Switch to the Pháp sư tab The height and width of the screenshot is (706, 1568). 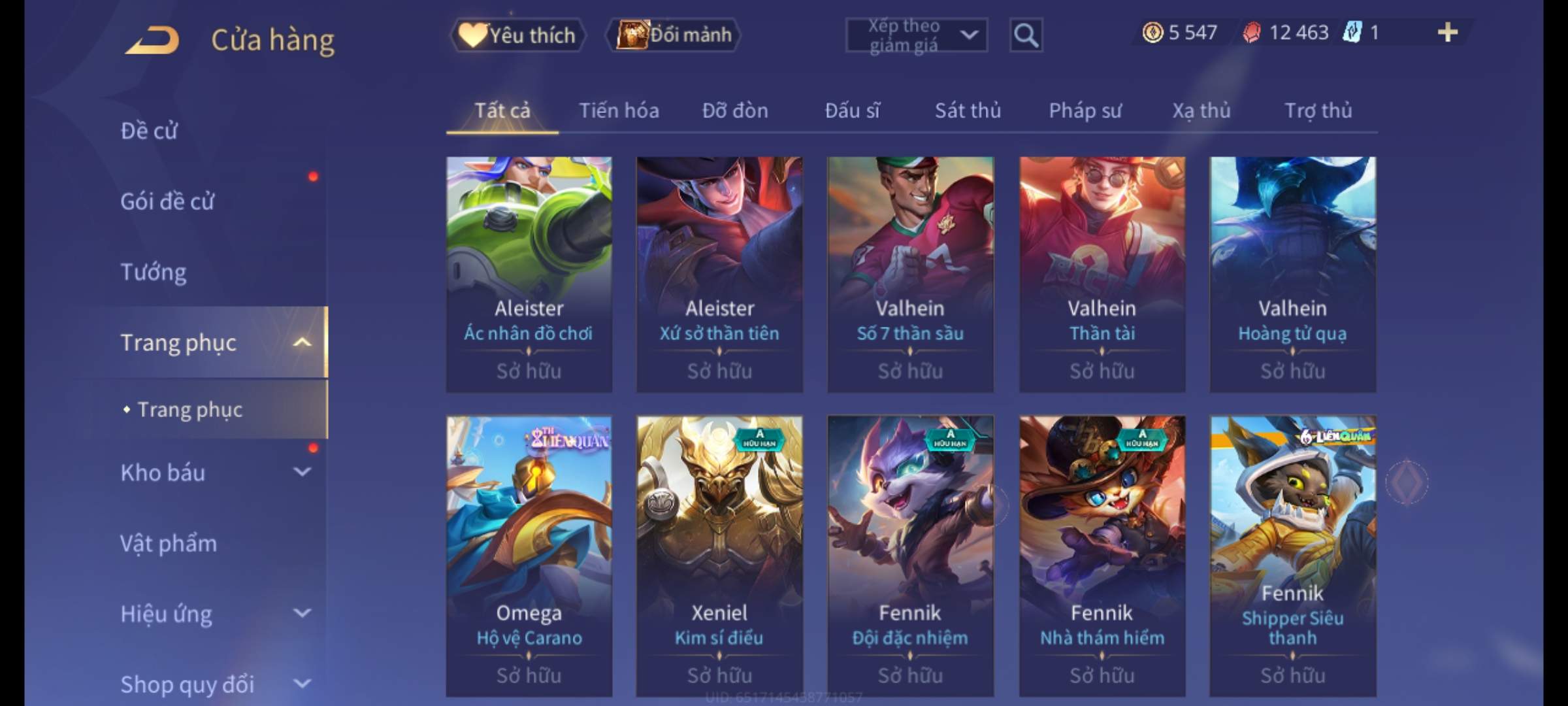(x=1085, y=110)
